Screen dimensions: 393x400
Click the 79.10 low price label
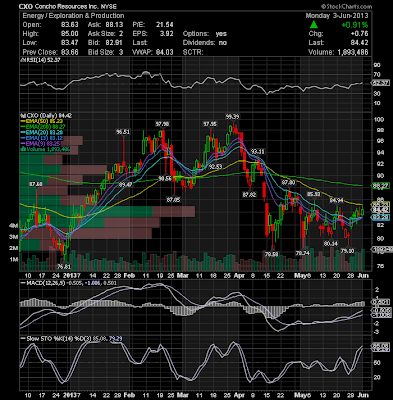click(x=347, y=251)
